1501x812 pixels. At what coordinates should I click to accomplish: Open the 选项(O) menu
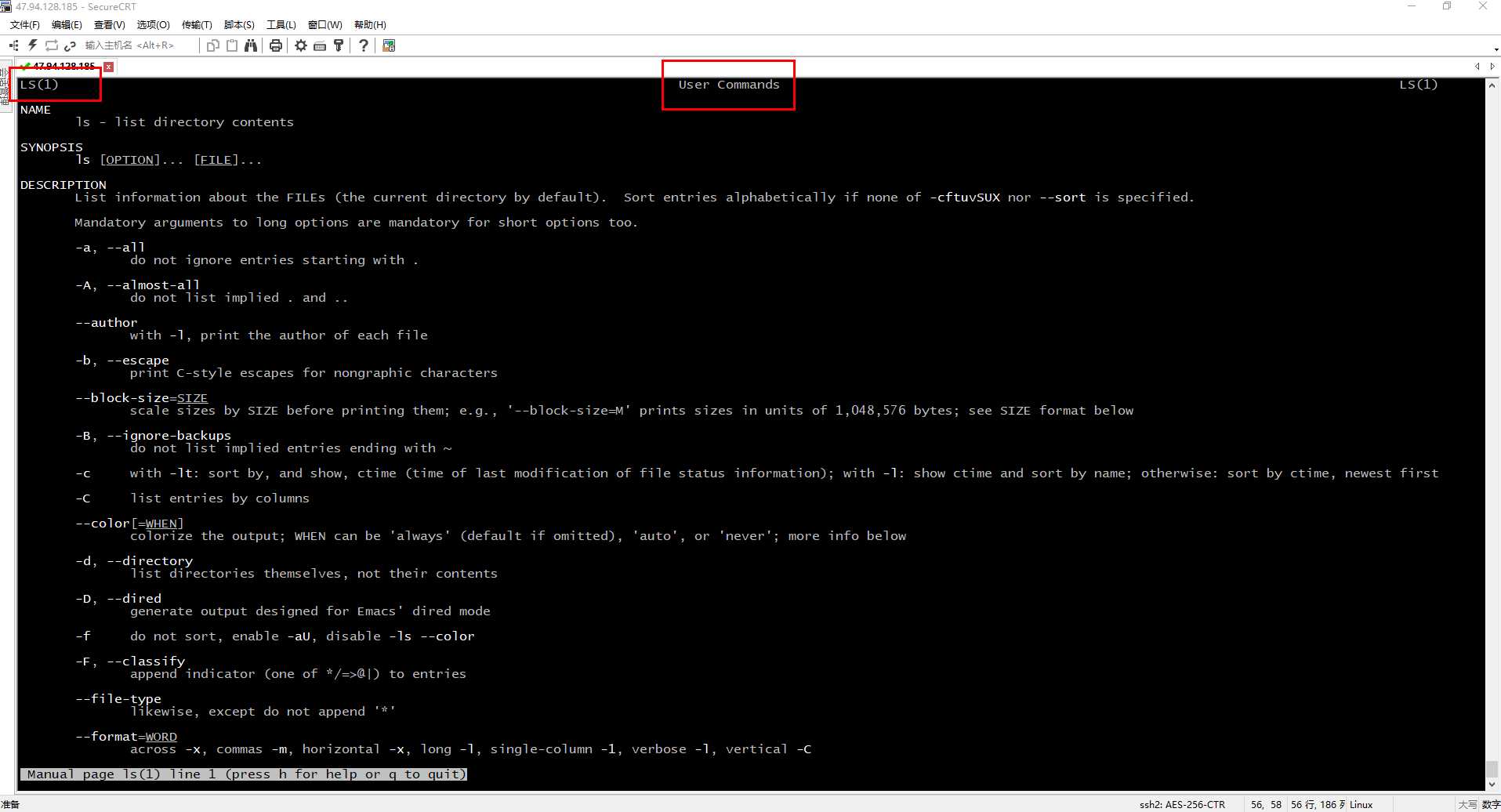[x=153, y=25]
